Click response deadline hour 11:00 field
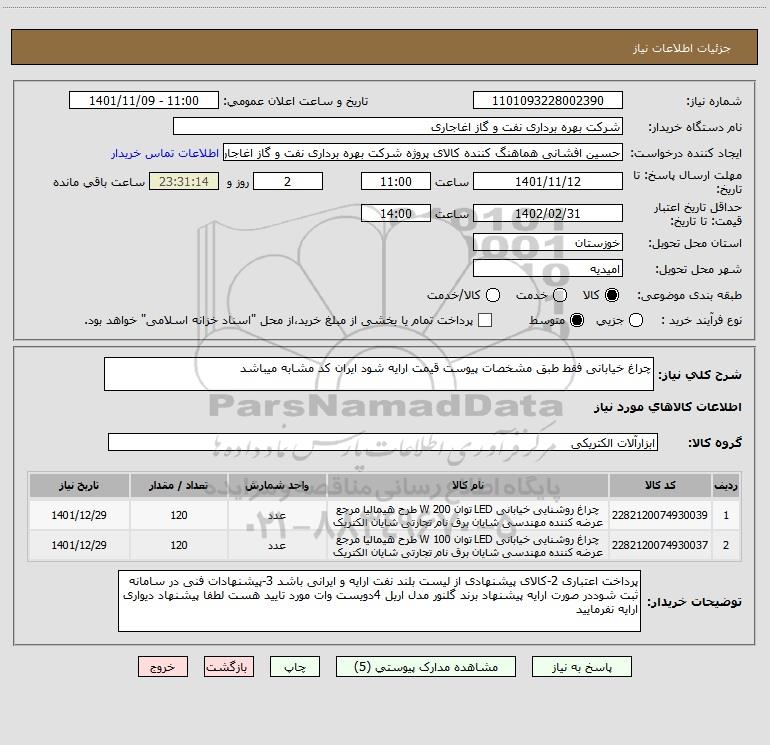The image size is (770, 745). tap(396, 181)
